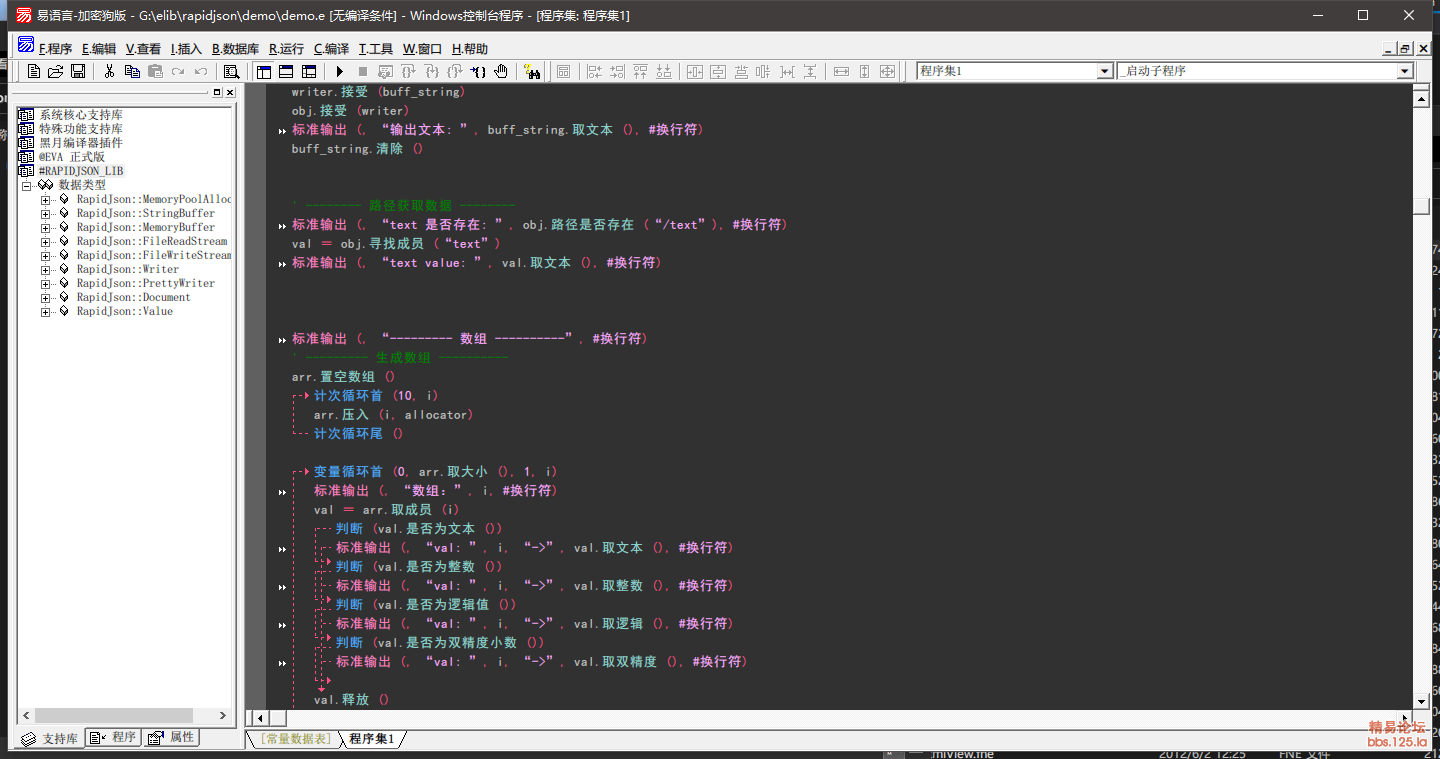This screenshot has height=759, width=1440.
Task: Click the Copy toolbar icon
Action: 132,71
